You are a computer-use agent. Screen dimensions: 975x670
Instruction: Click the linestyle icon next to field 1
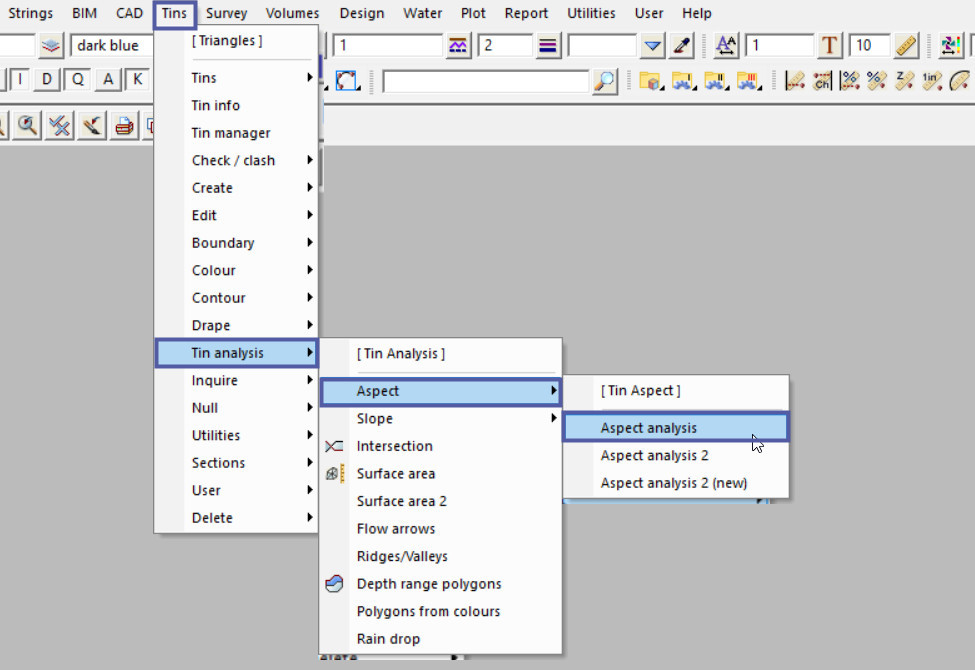[458, 45]
